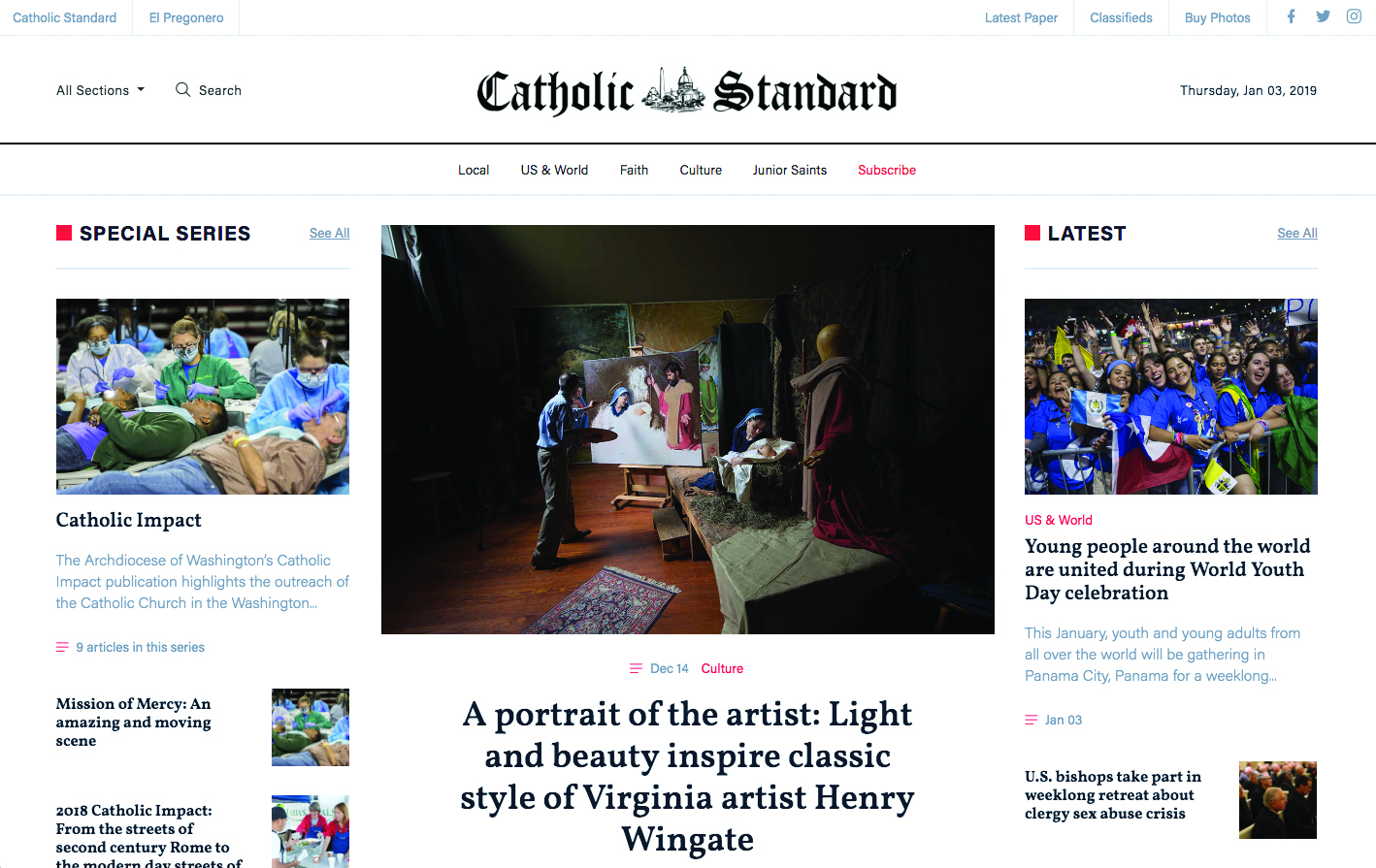Switch to the El Pregonero tab

click(x=186, y=17)
